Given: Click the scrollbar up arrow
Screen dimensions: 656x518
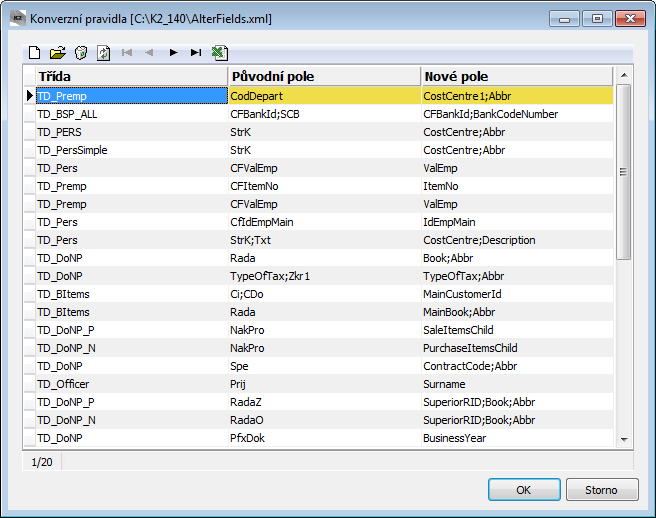Looking at the screenshot, I should 624,75.
